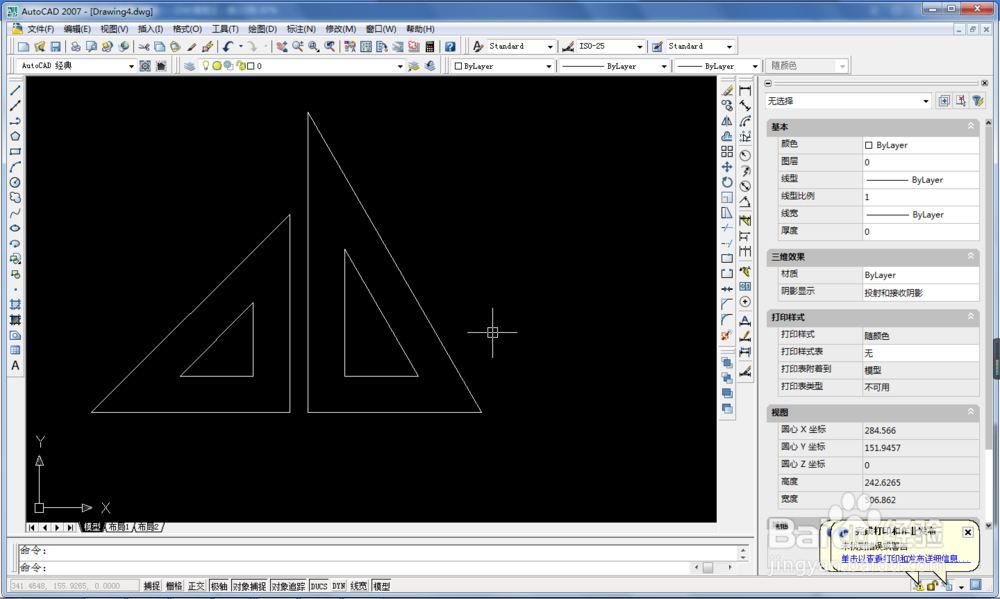The height and width of the screenshot is (599, 1000).
Task: Click the Undo arrow icon
Action: point(228,47)
